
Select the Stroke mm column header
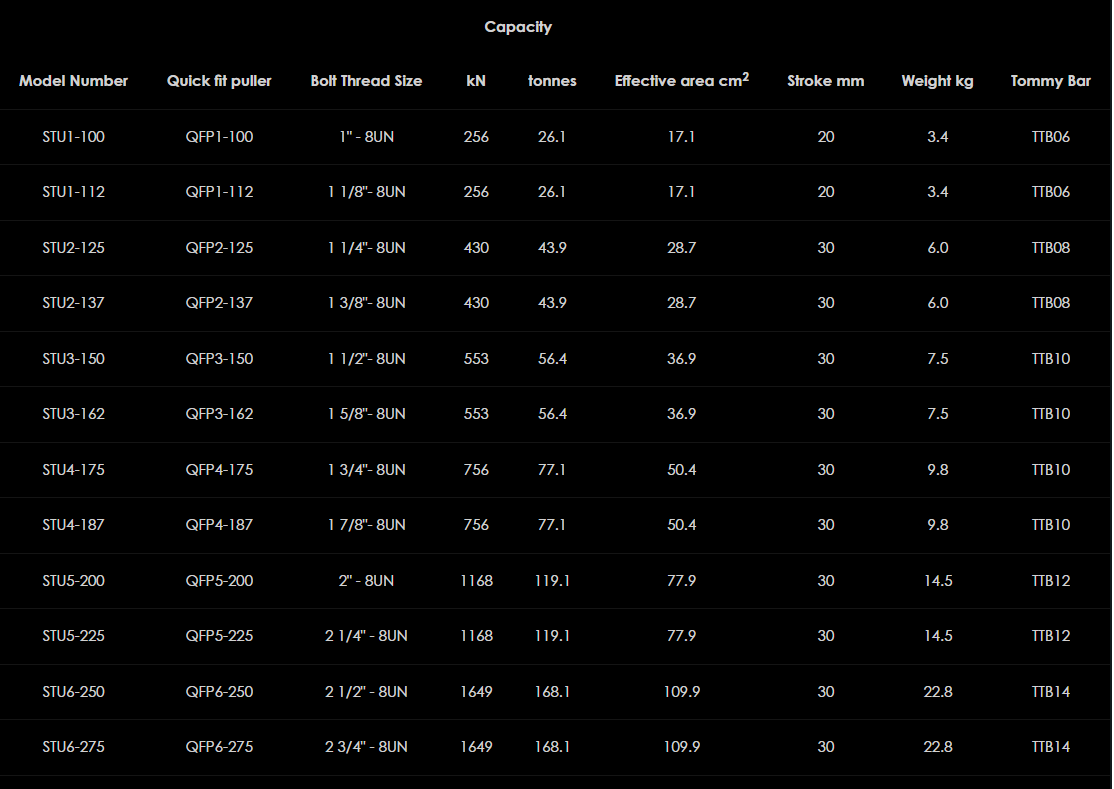pos(825,81)
